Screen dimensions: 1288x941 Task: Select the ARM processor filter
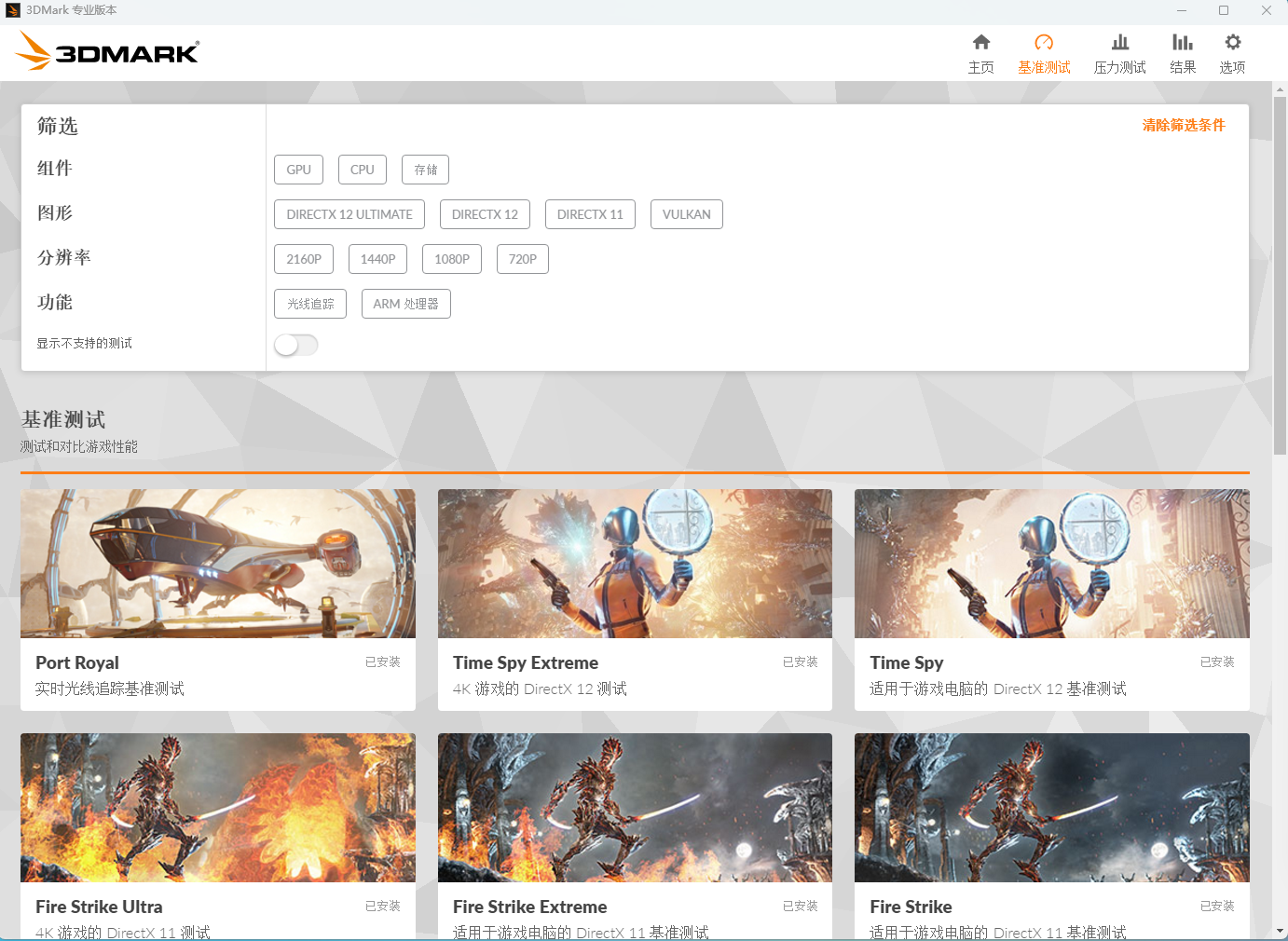coord(406,304)
